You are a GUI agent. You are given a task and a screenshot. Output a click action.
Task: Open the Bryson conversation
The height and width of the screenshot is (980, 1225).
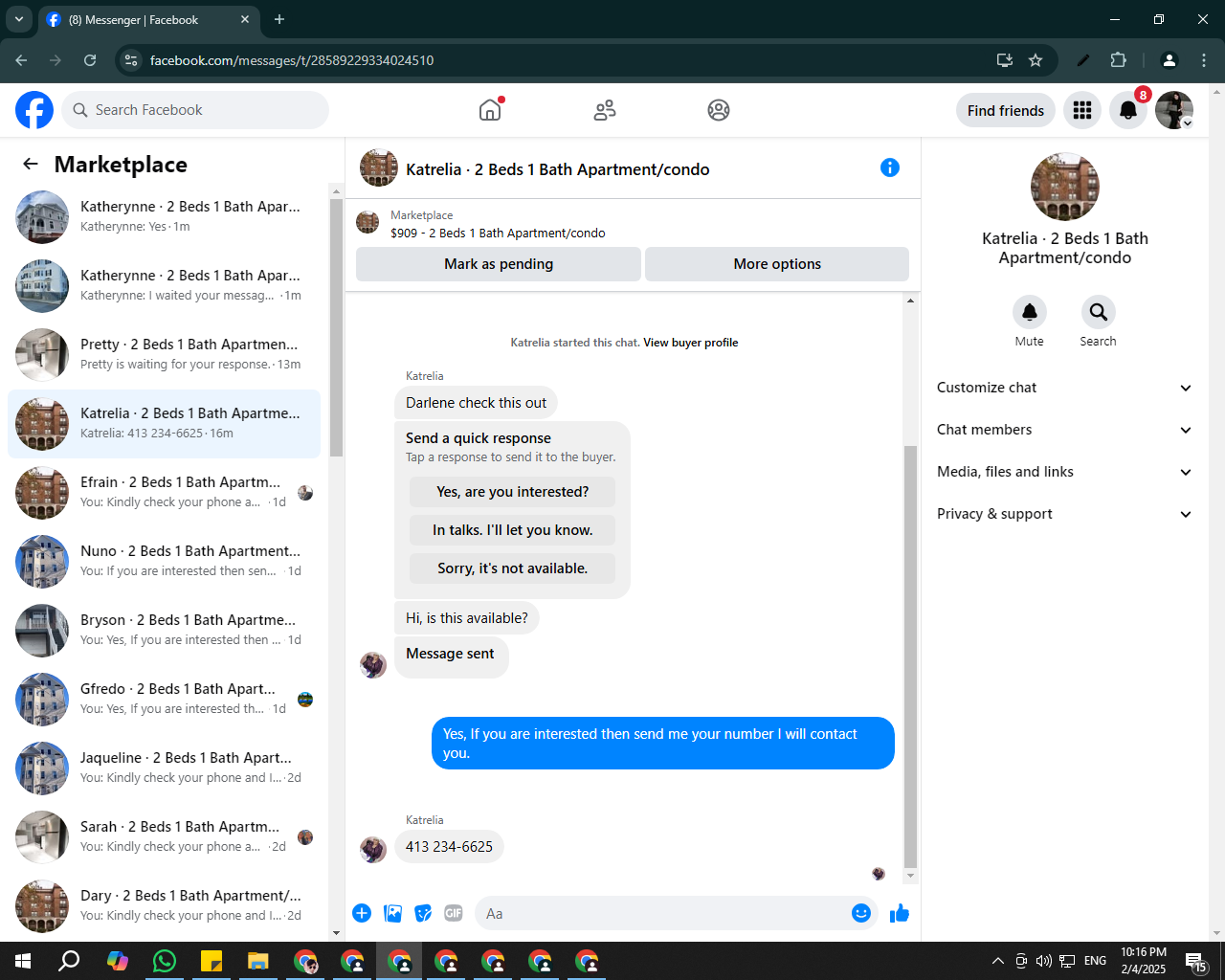165,631
